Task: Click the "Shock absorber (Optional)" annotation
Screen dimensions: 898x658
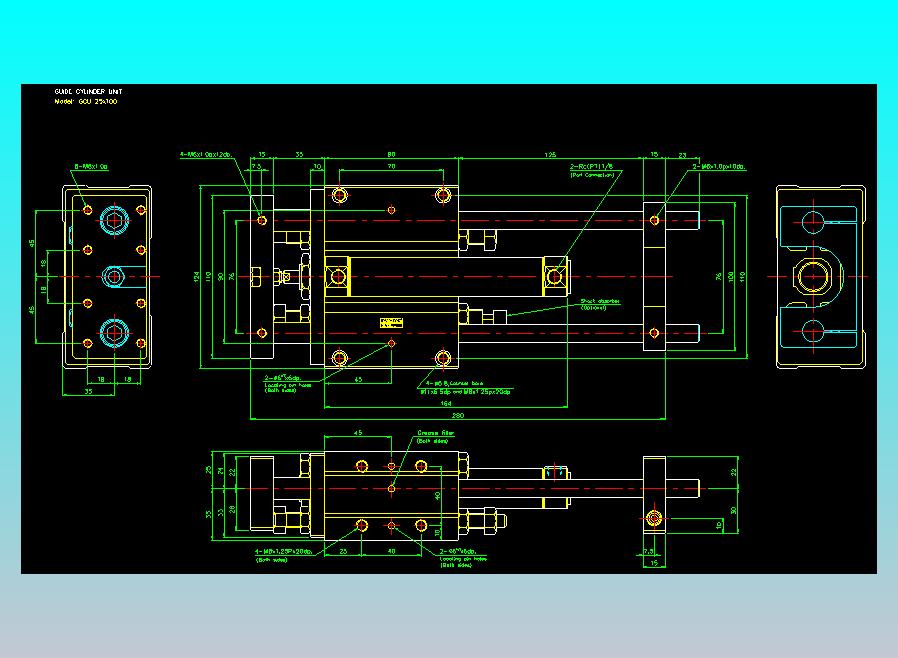Action: coord(600,304)
